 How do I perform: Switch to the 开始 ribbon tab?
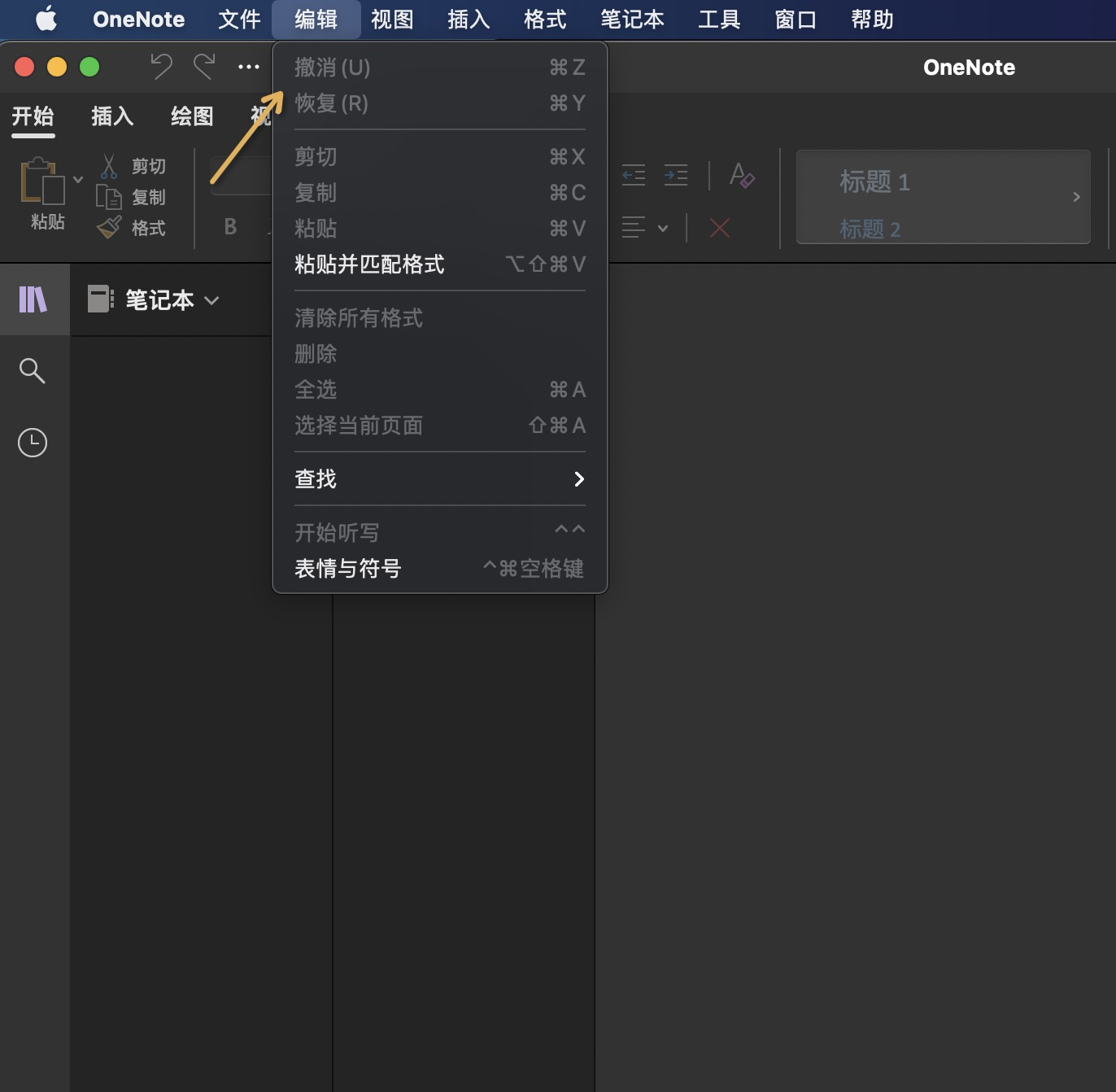point(33,116)
